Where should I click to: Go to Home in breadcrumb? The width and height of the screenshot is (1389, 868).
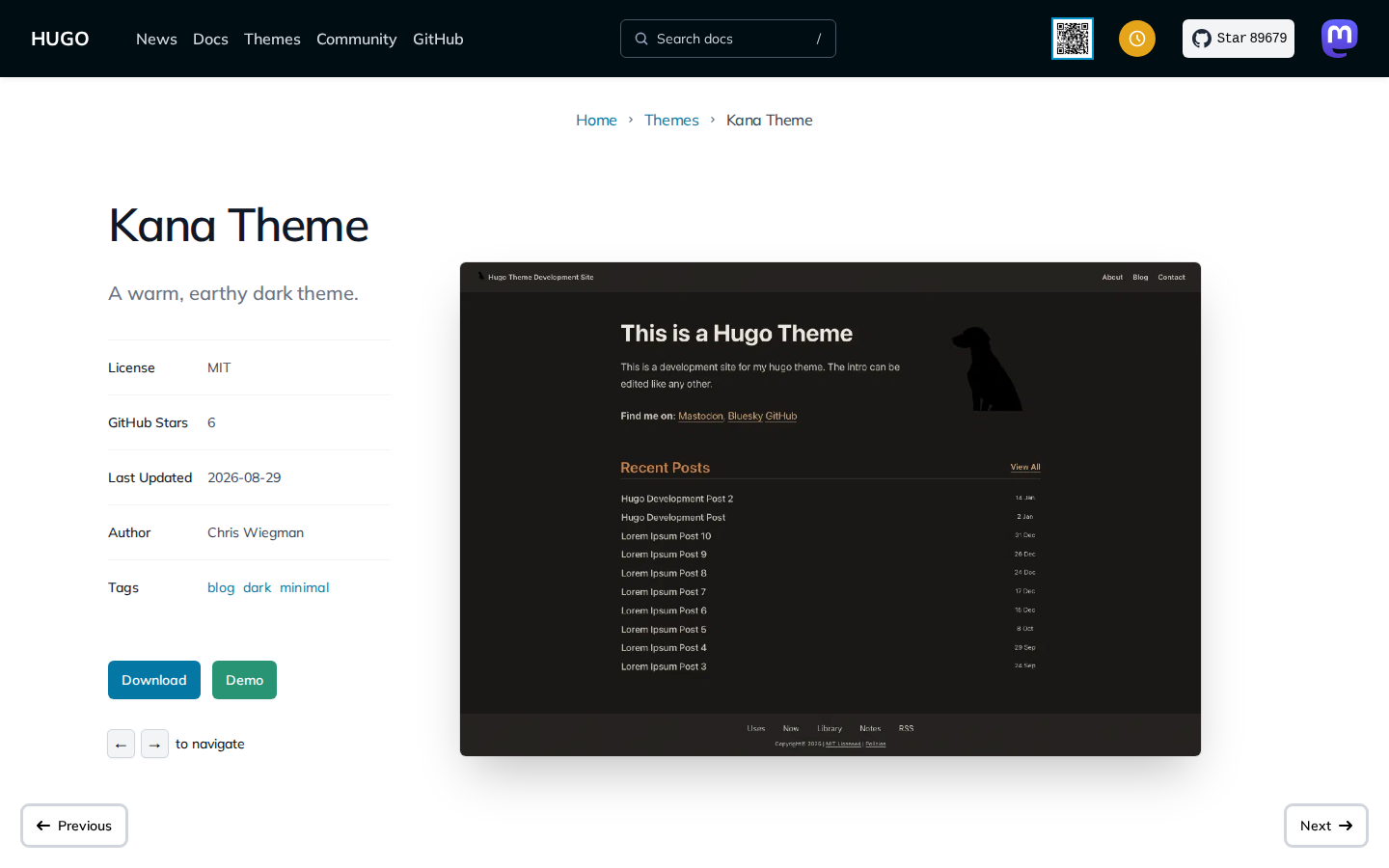tap(596, 120)
